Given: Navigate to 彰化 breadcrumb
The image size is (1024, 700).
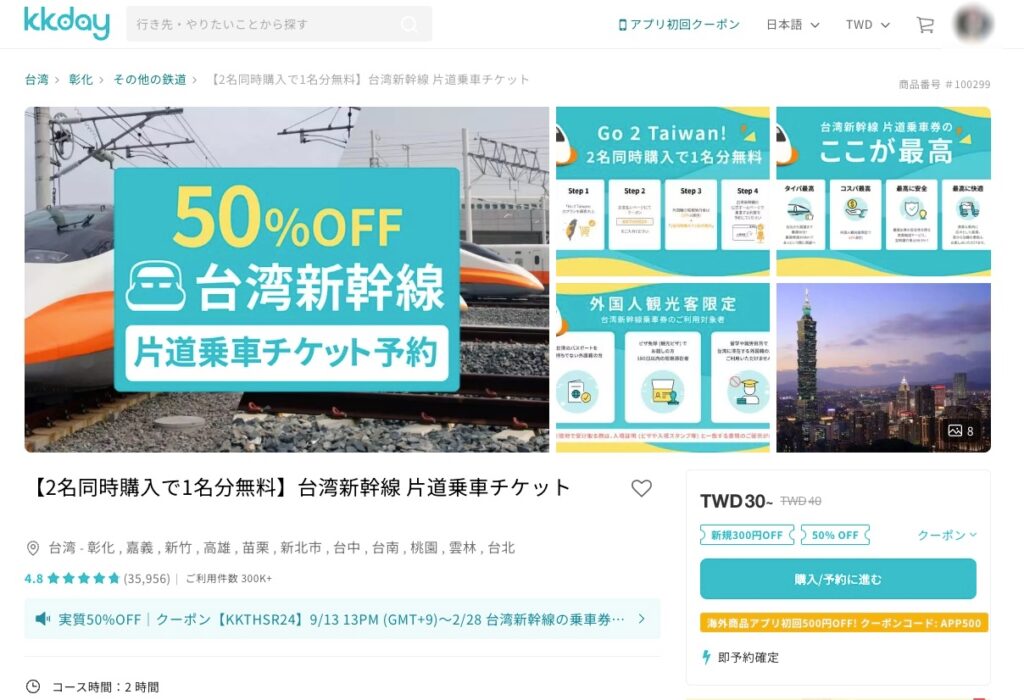Looking at the screenshot, I should (x=80, y=80).
